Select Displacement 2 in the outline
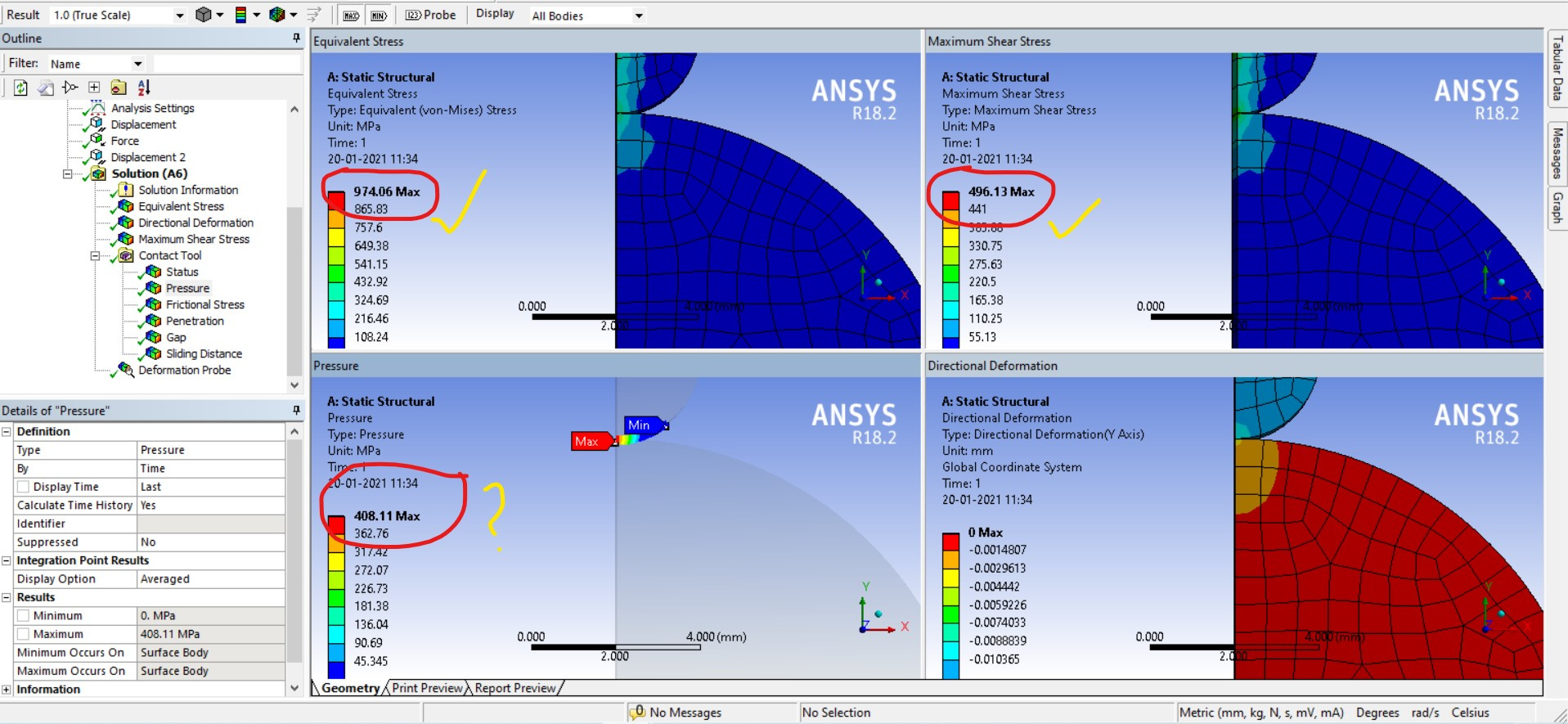This screenshot has width=1568, height=724. tap(148, 157)
